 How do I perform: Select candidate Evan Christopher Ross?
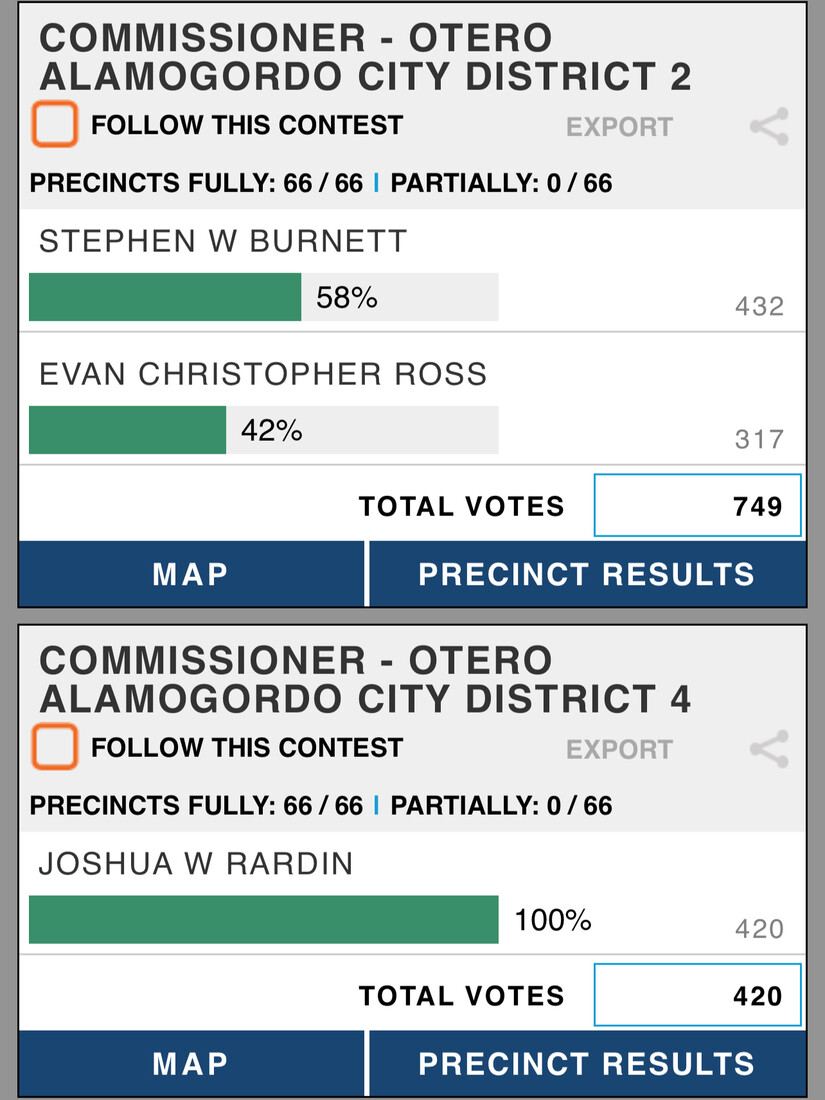click(x=263, y=374)
